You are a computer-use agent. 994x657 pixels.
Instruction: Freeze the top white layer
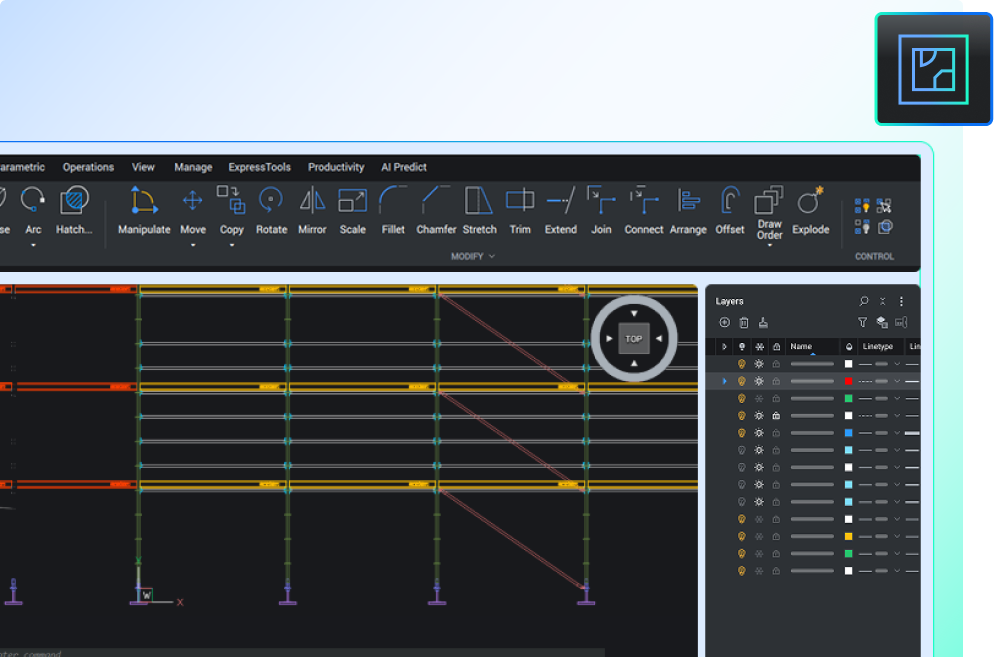tap(758, 364)
